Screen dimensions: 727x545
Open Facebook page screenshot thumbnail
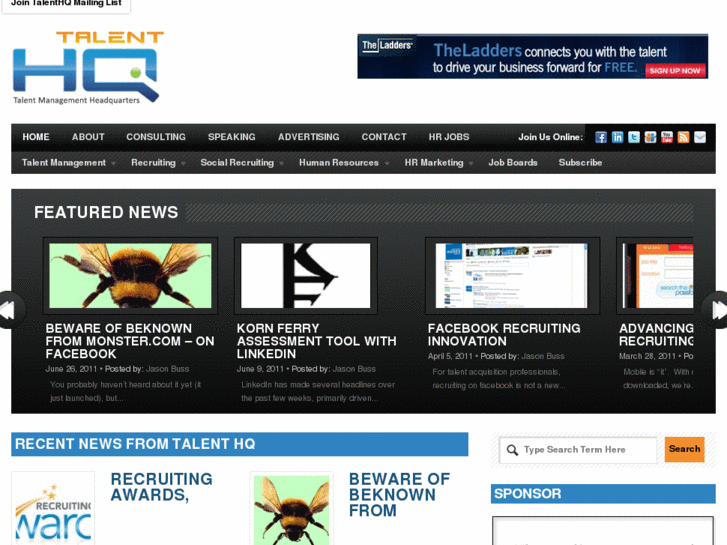(x=511, y=276)
